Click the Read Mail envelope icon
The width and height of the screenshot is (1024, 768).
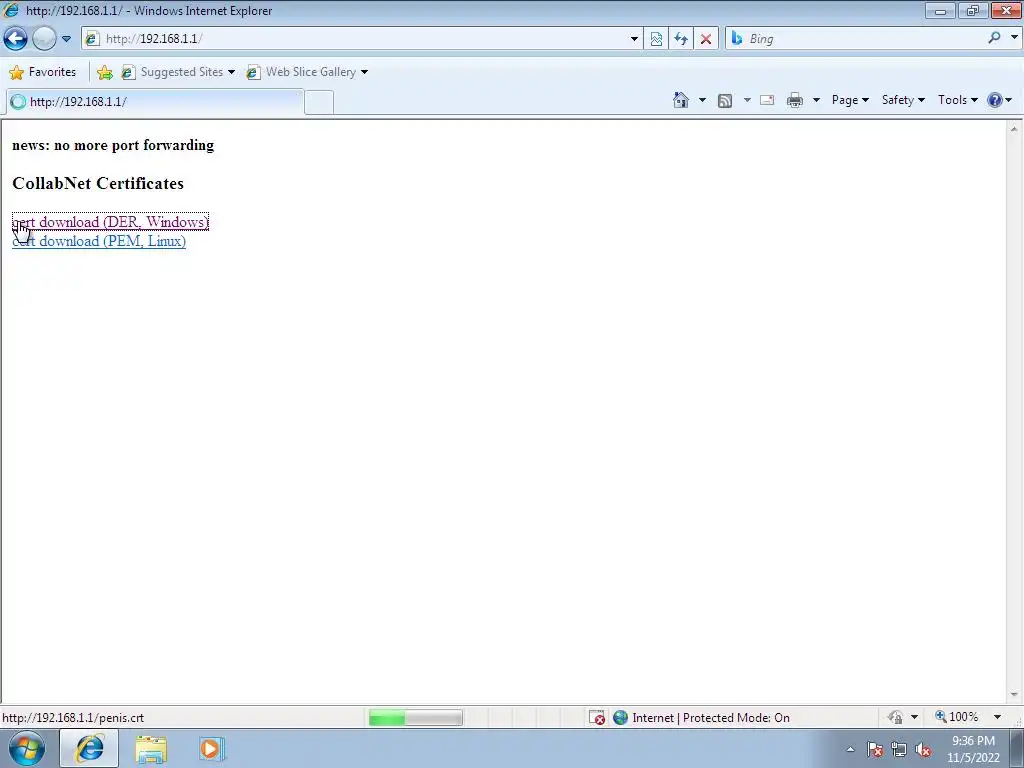[767, 100]
